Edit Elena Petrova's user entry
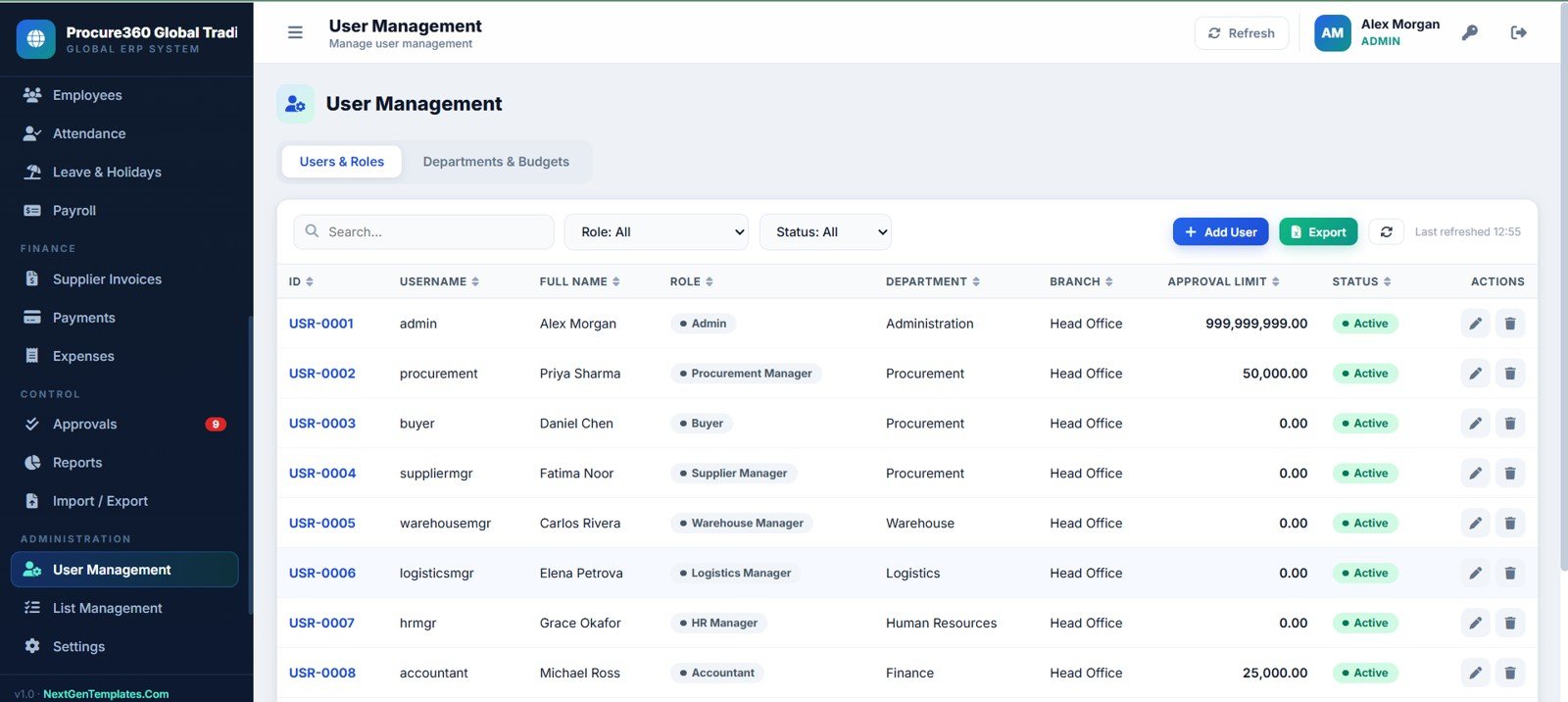Viewport: 1568px width, 702px height. (x=1475, y=574)
